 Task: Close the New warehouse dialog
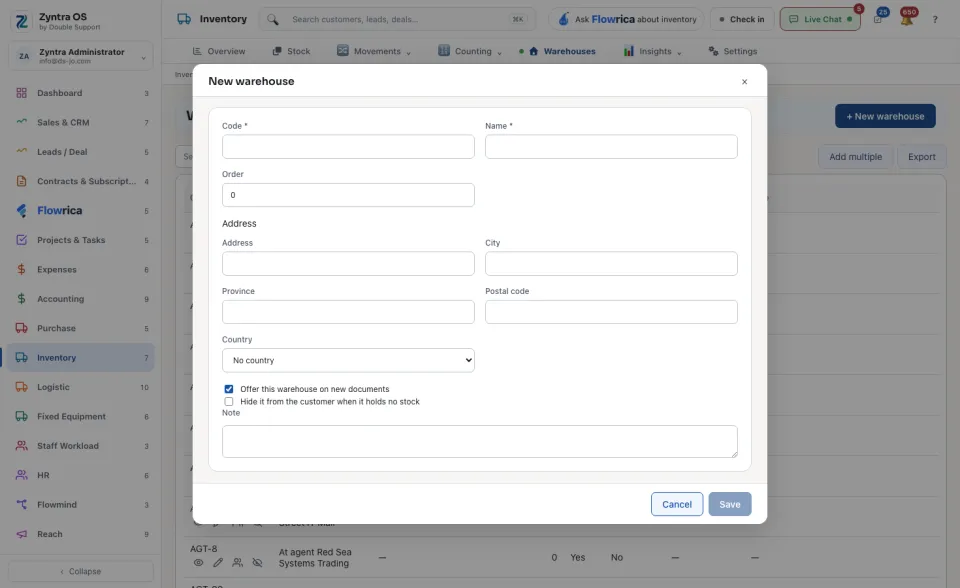click(744, 82)
